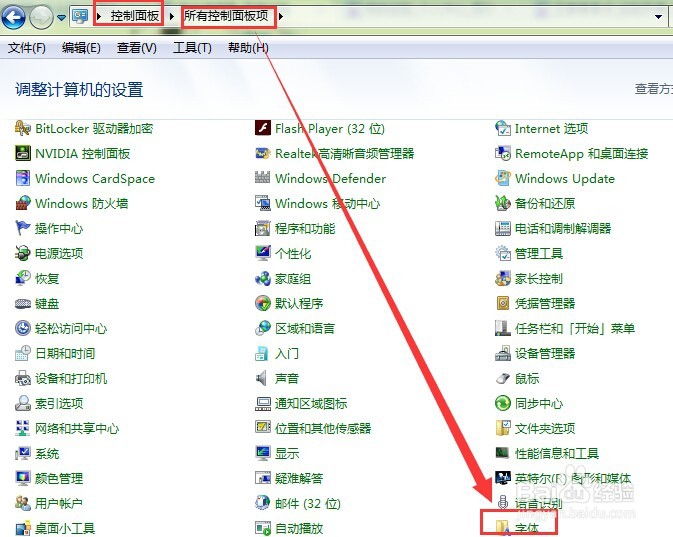Open BitLocker 驱动器加密 icon

pyautogui.click(x=23, y=128)
